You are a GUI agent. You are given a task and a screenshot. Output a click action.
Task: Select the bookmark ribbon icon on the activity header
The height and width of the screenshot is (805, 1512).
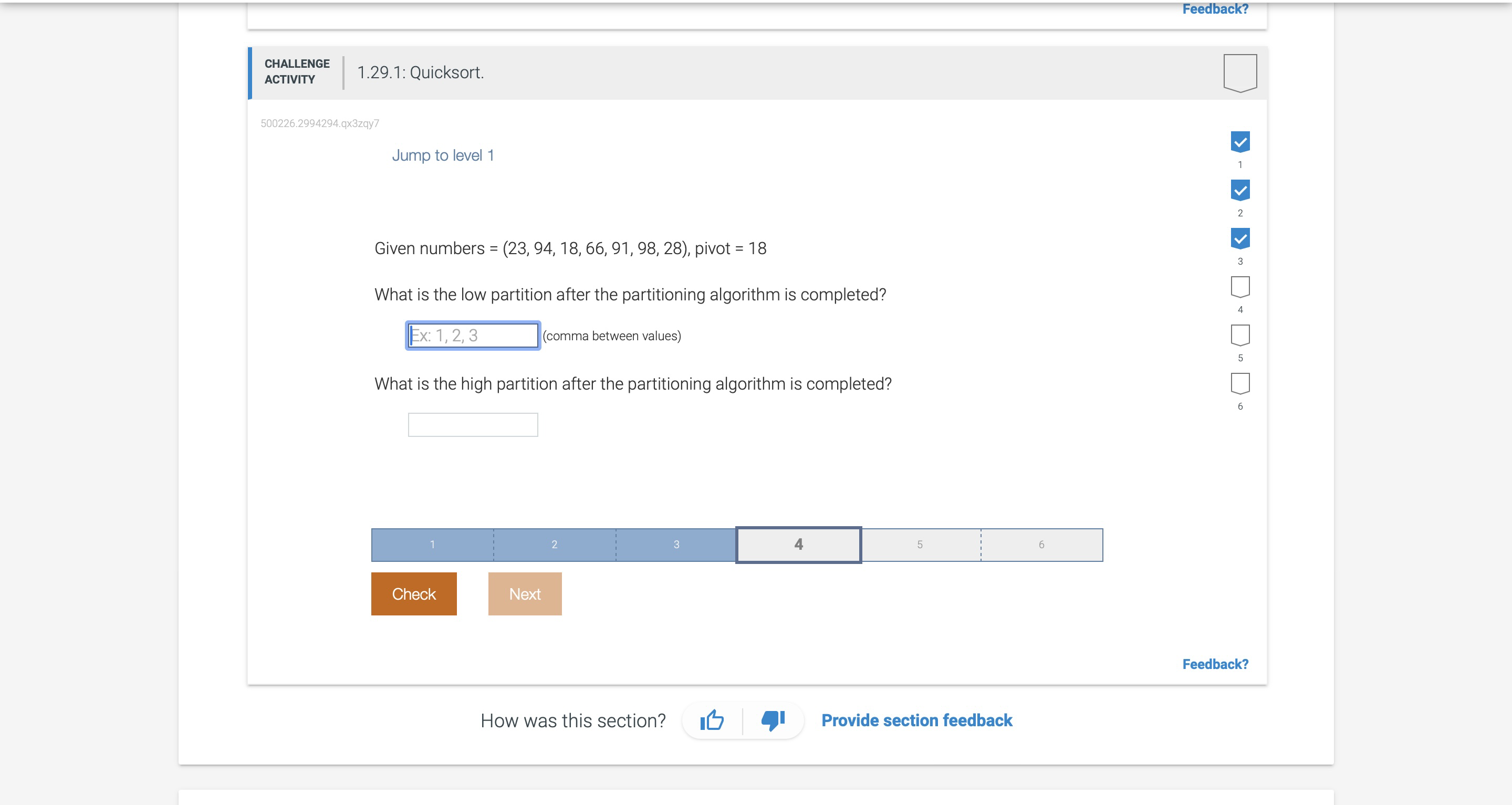coord(1239,72)
